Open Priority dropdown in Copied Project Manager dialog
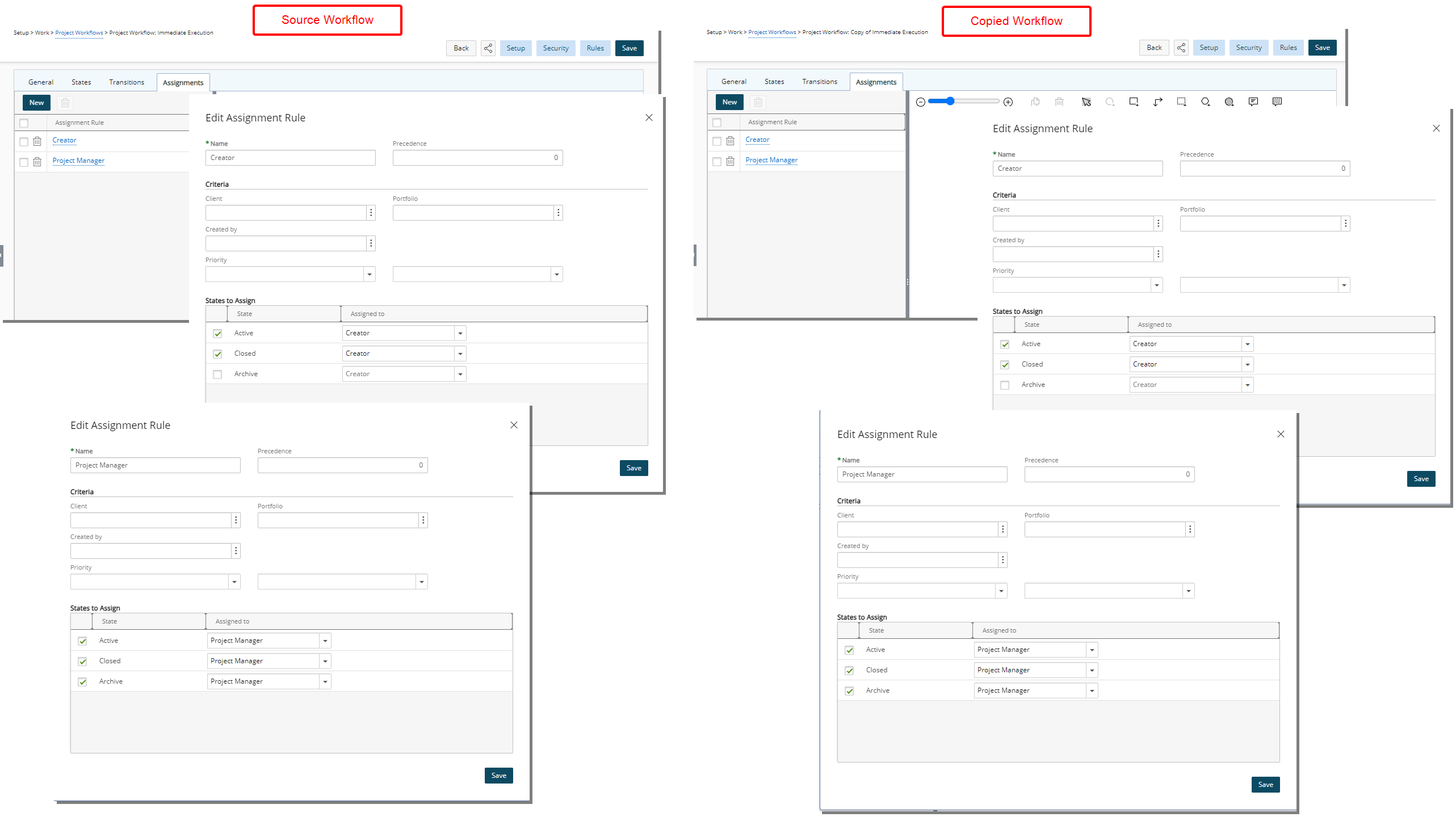This screenshot has height=817, width=1456. (1001, 591)
